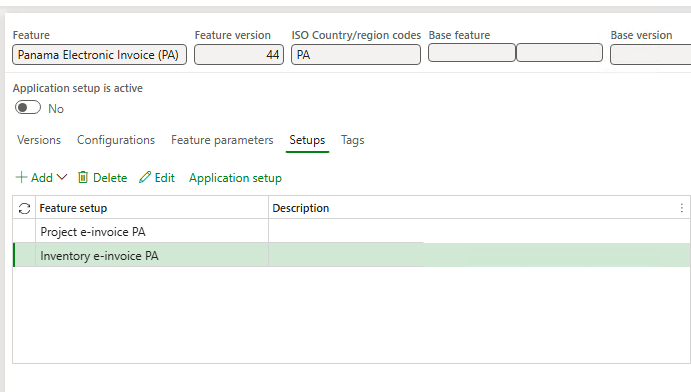This screenshot has width=691, height=392.
Task: Open the Configurations tab
Action: pyautogui.click(x=116, y=140)
